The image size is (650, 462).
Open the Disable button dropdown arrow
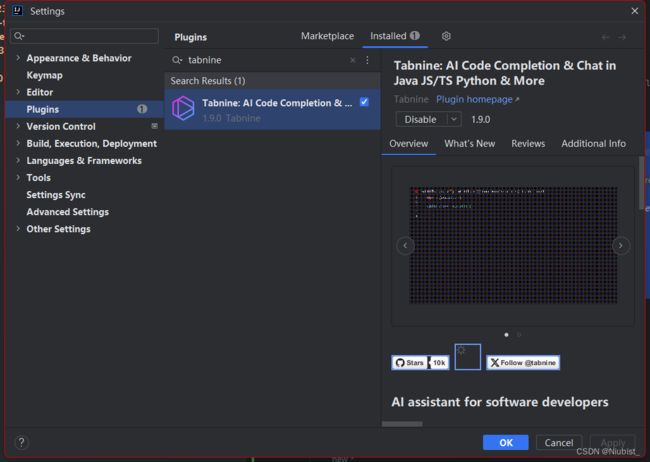454,119
